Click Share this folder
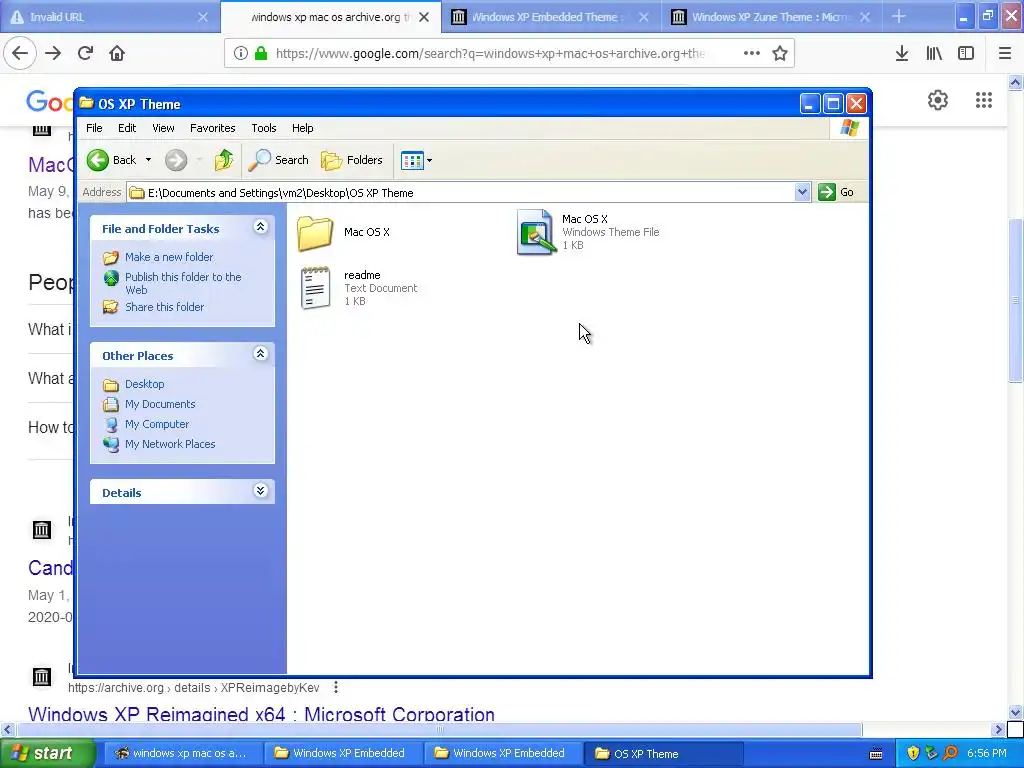 (x=164, y=307)
